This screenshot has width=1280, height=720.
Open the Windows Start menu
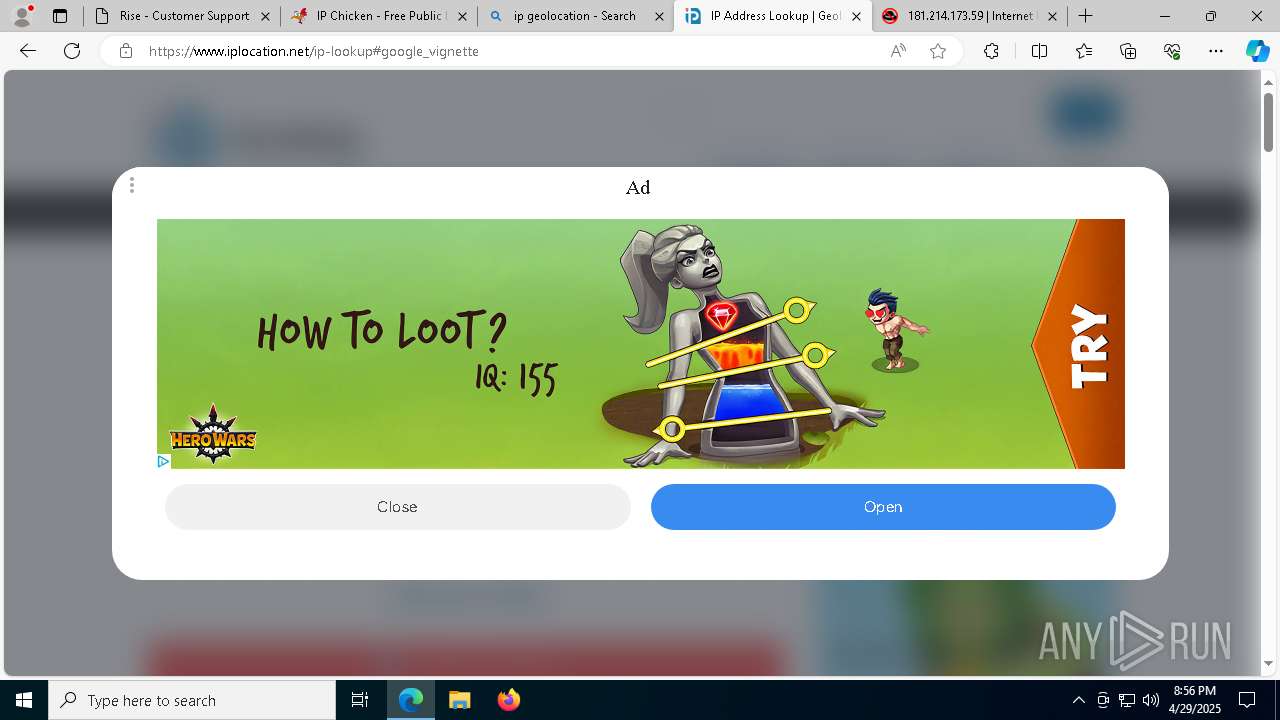coord(24,700)
